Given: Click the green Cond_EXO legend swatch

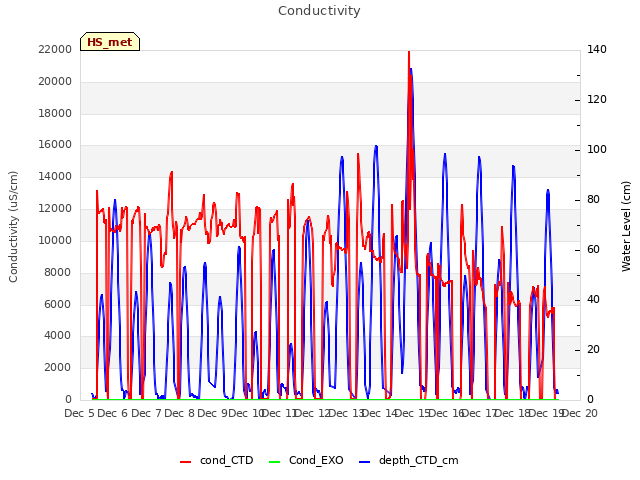Looking at the screenshot, I should [x=275, y=462].
